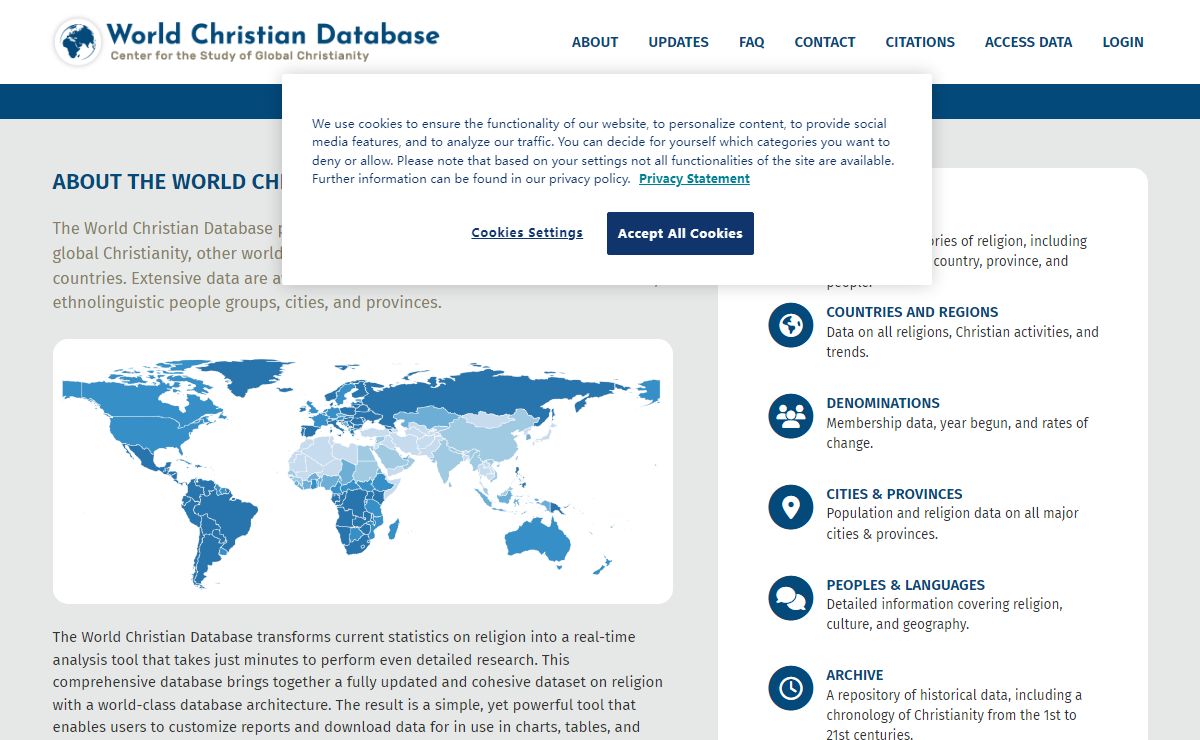Open the Privacy Statement link

click(694, 179)
